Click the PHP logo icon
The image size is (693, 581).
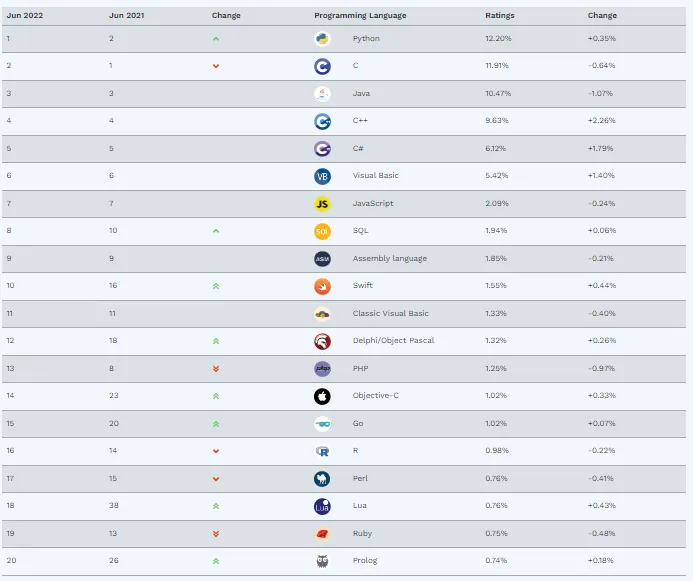[322, 368]
